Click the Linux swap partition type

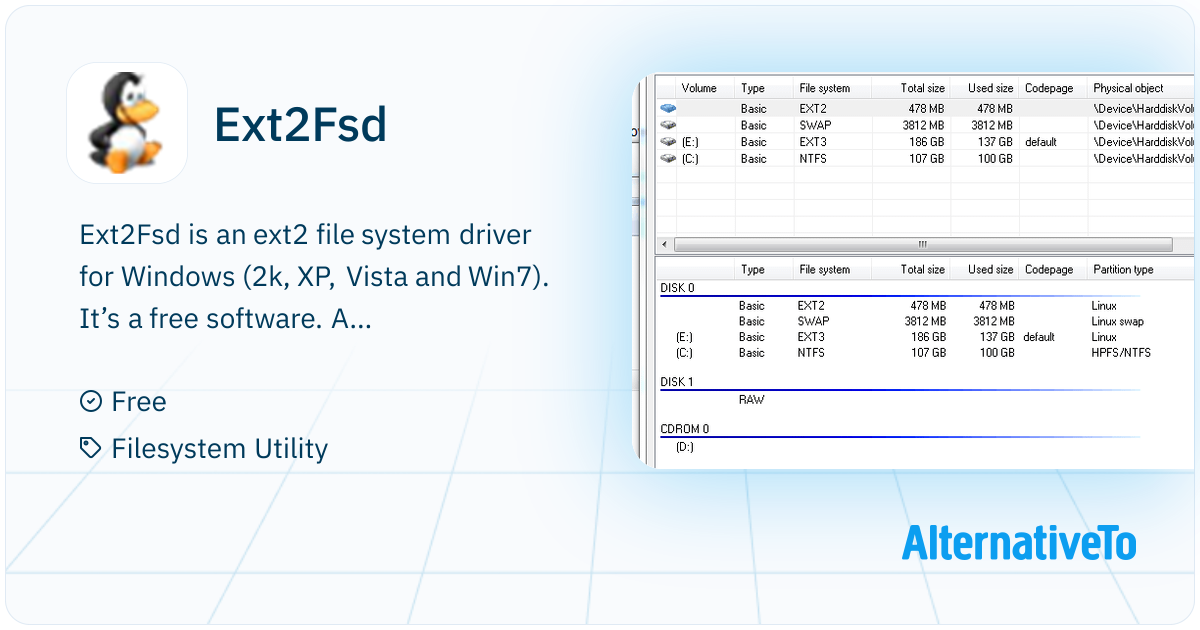[x=1117, y=322]
